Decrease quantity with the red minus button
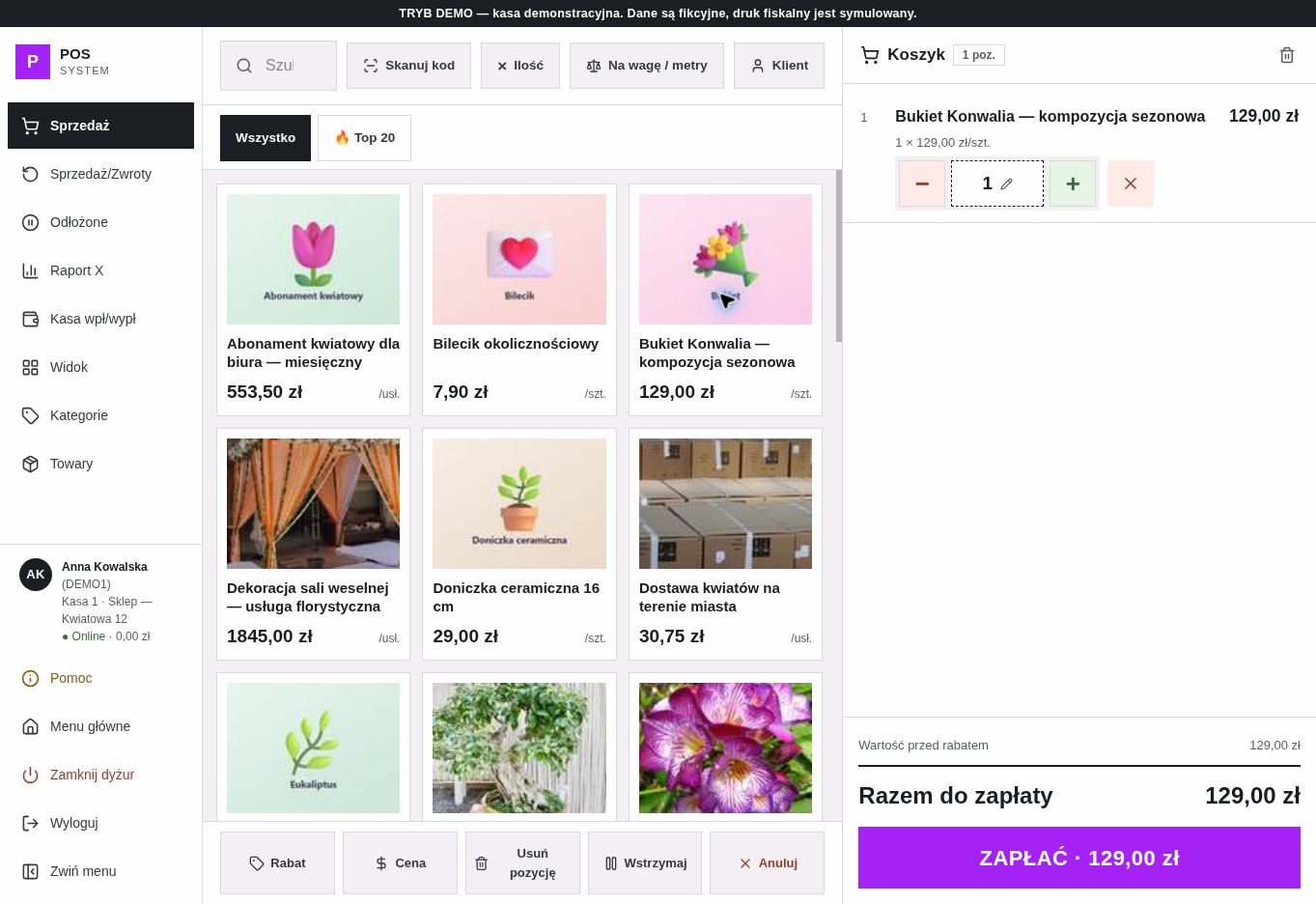This screenshot has height=904, width=1316. [x=922, y=184]
